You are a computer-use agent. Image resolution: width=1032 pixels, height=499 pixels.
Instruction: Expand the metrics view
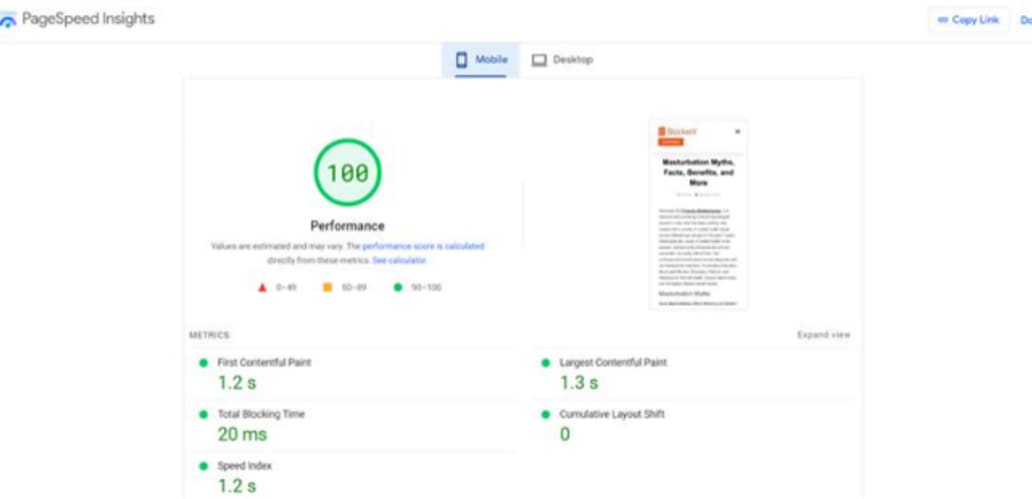823,335
